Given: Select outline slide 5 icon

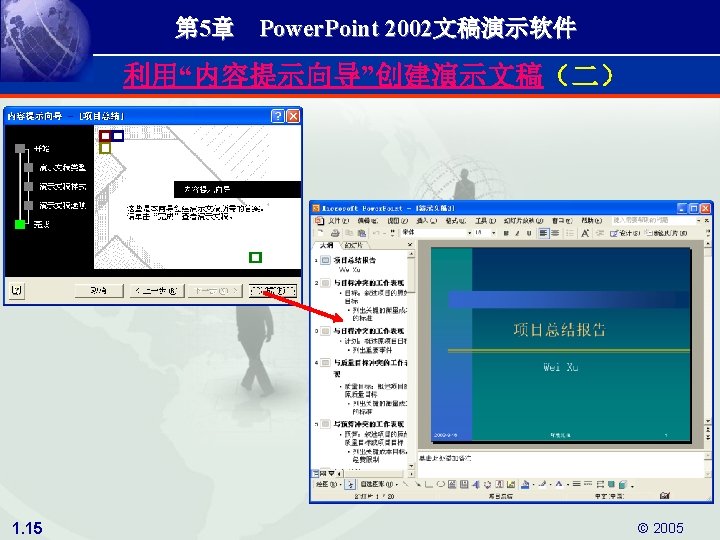Looking at the screenshot, I should [326, 424].
